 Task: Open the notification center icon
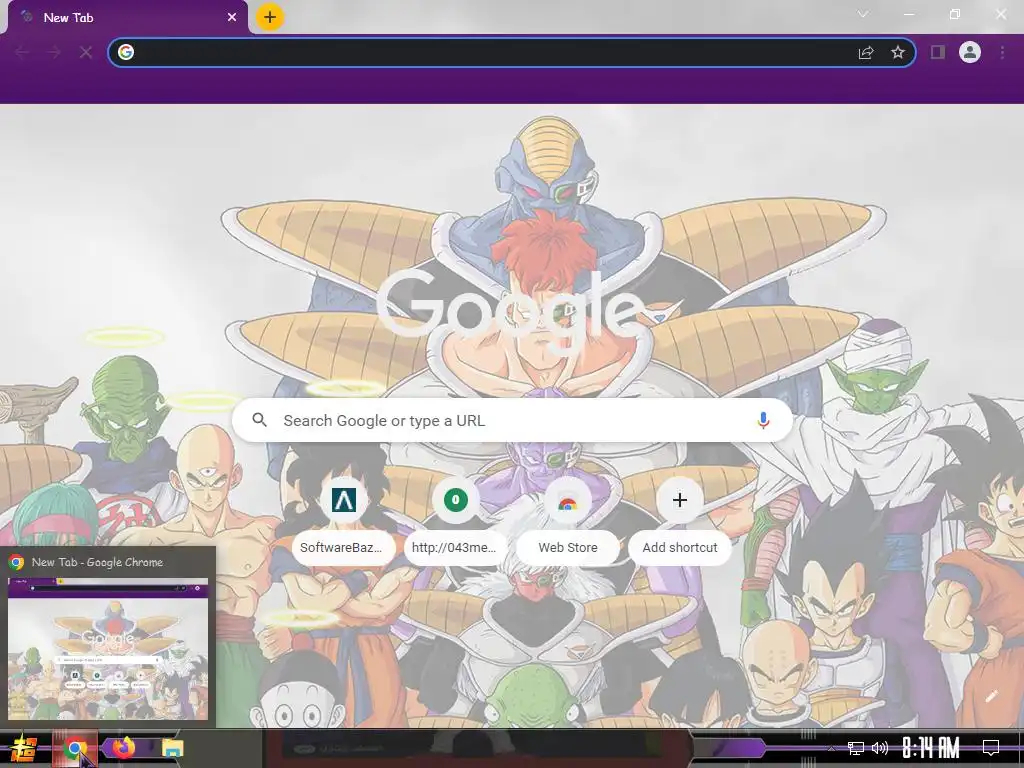pyautogui.click(x=991, y=748)
